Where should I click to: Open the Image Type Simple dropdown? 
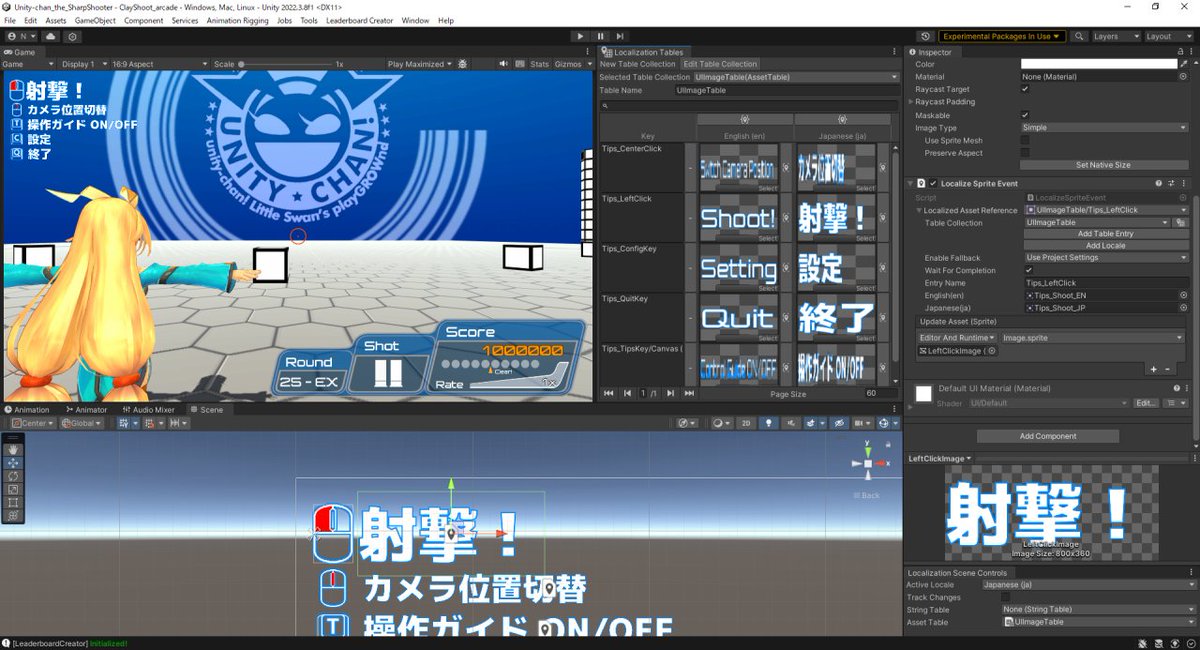1106,128
